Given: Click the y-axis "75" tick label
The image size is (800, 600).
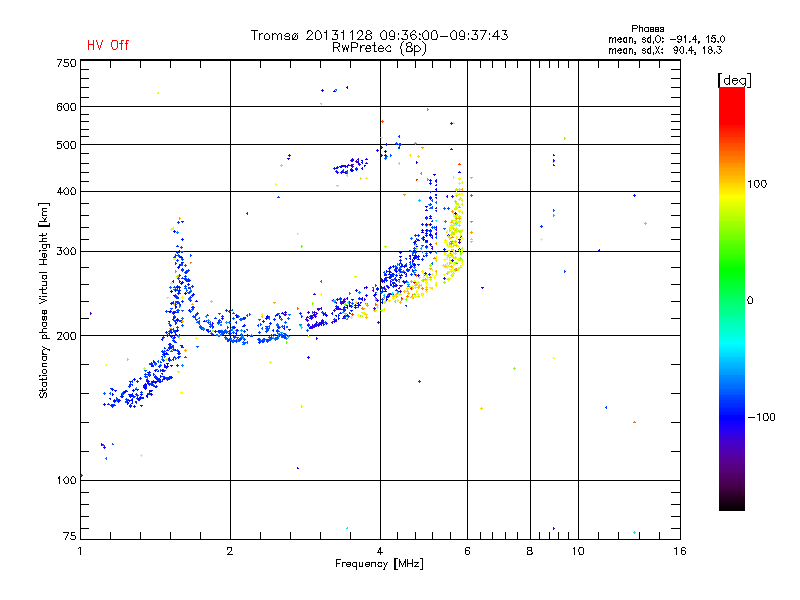Looking at the screenshot, I should click(70, 536).
